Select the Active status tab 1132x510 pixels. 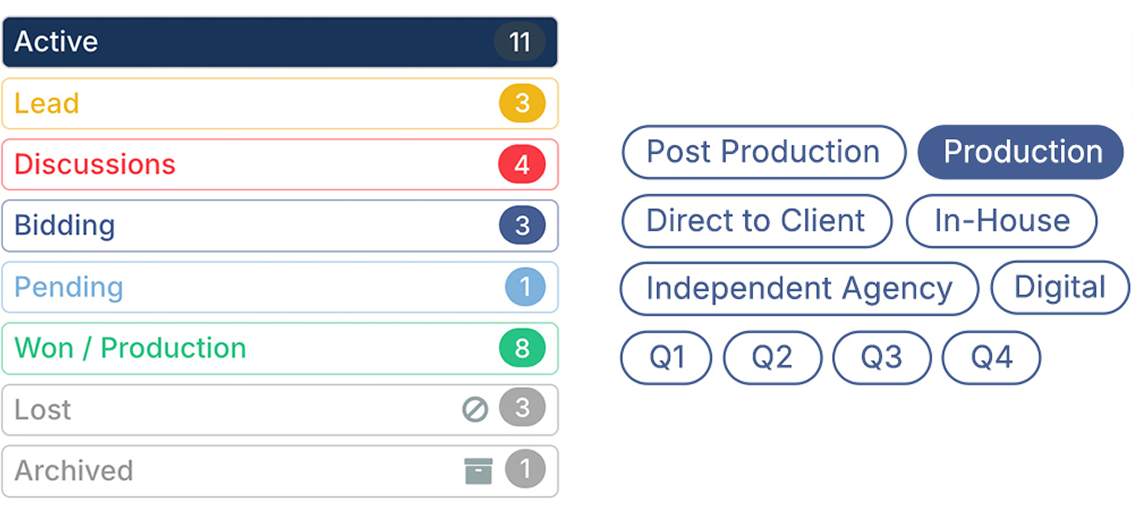(250, 42)
